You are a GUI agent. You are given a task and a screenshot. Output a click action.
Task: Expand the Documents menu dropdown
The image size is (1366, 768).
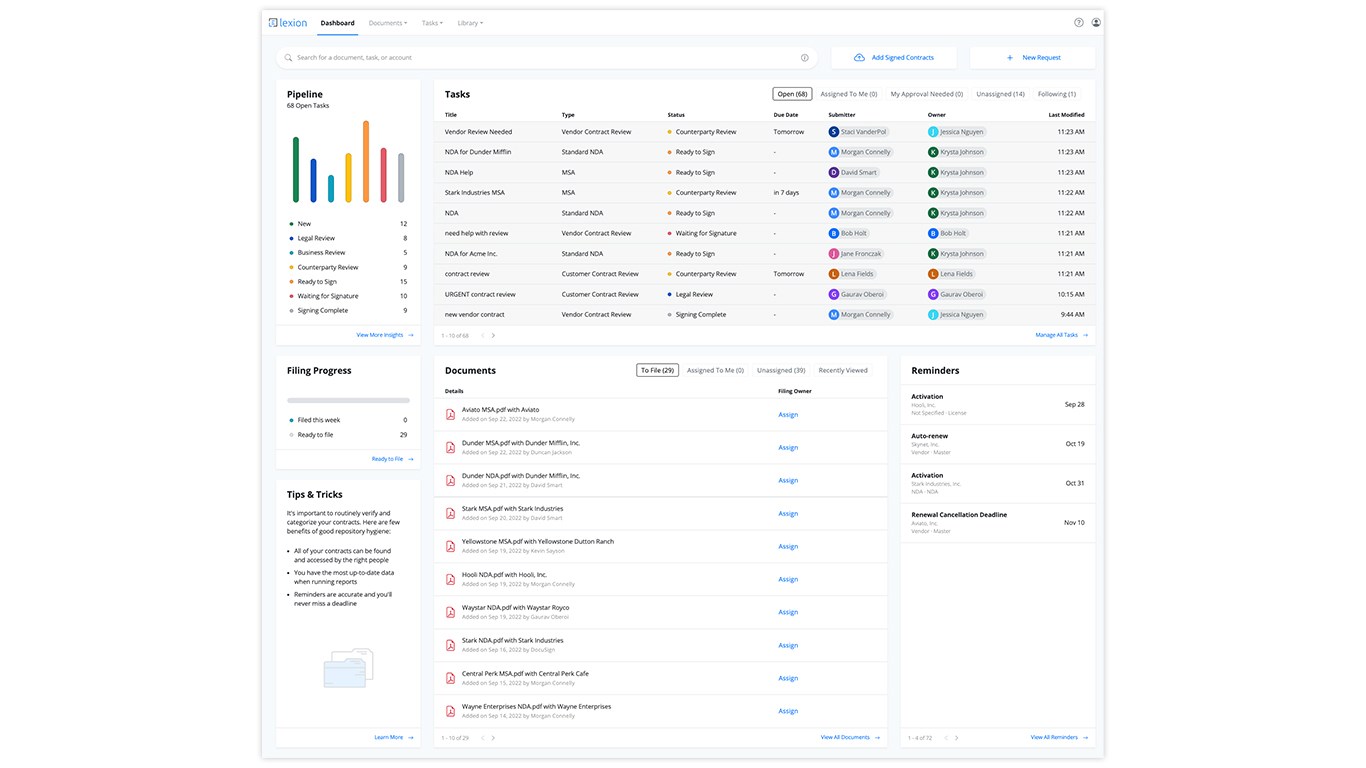tap(387, 23)
